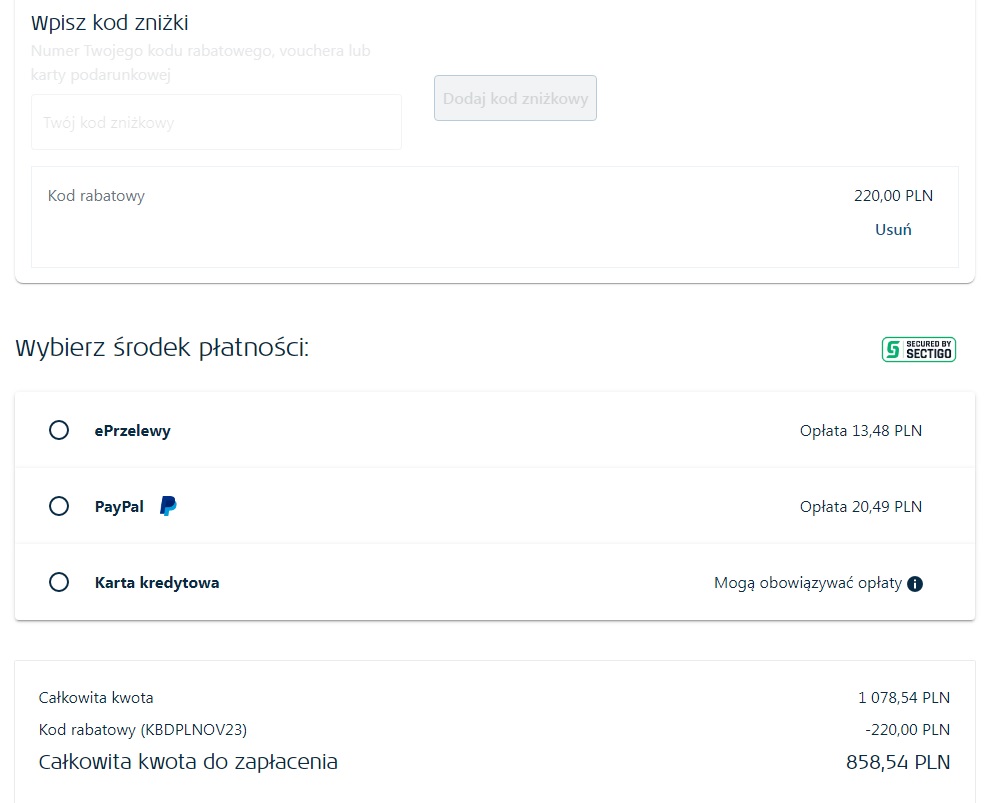Click the PayPal payment label

pyautogui.click(x=119, y=507)
